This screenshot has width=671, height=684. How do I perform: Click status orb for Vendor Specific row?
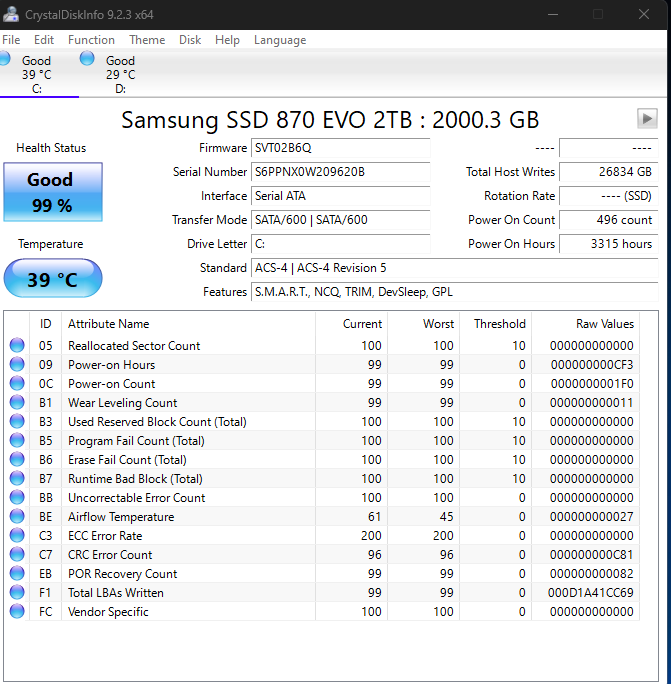point(17,611)
